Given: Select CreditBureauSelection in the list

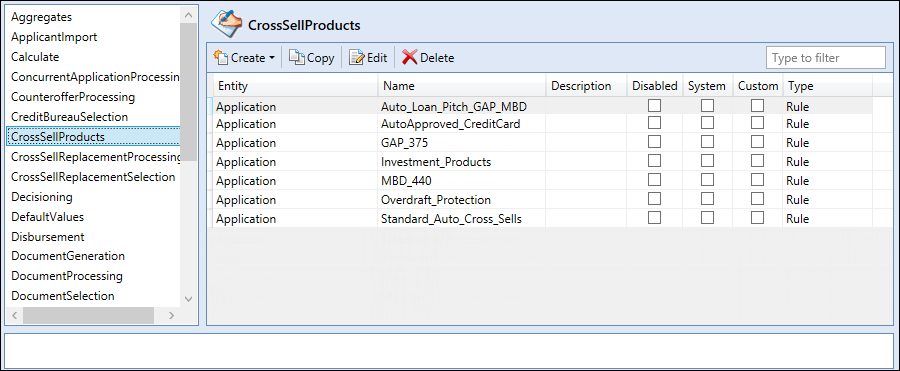Looking at the screenshot, I should [69, 117].
